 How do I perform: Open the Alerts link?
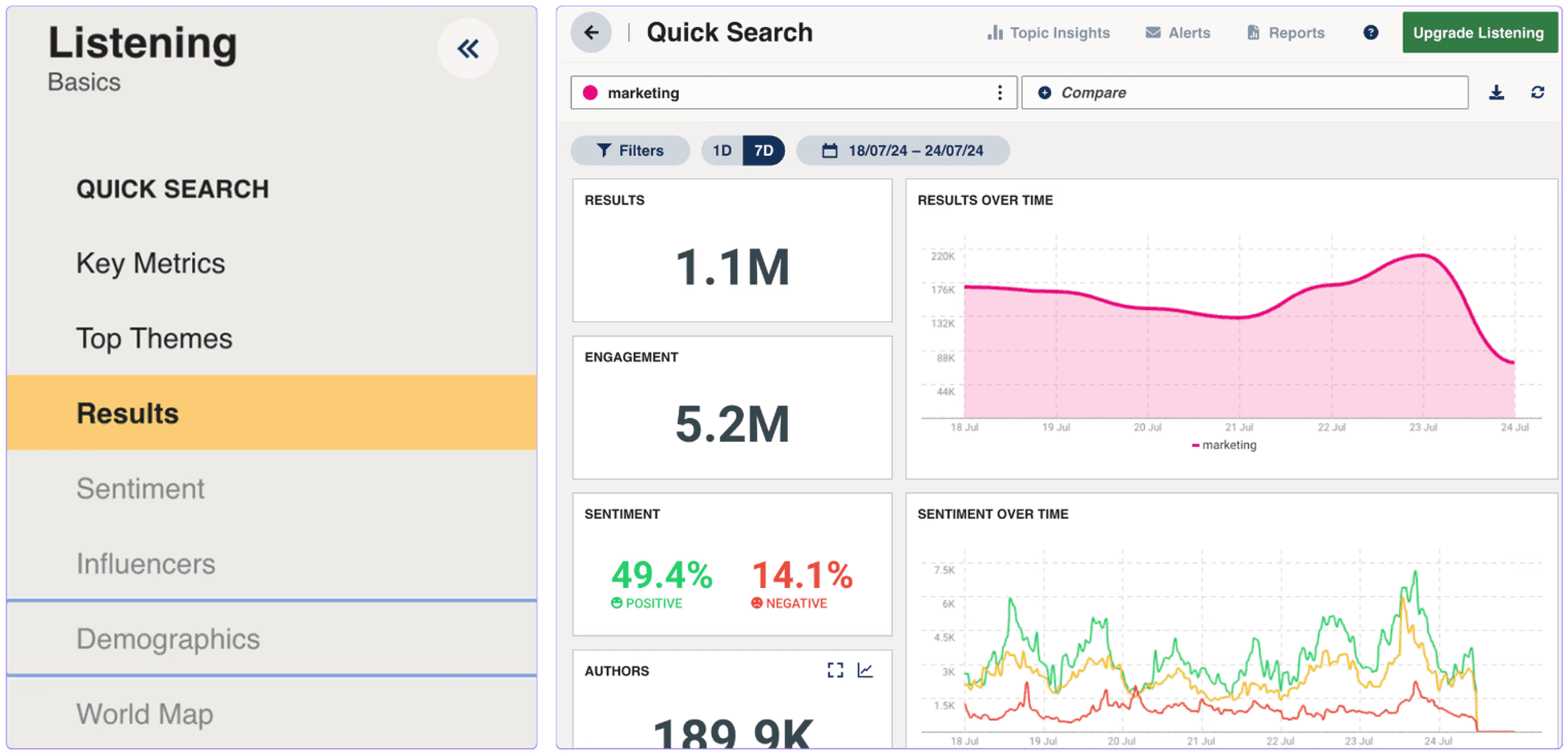pyautogui.click(x=1178, y=33)
